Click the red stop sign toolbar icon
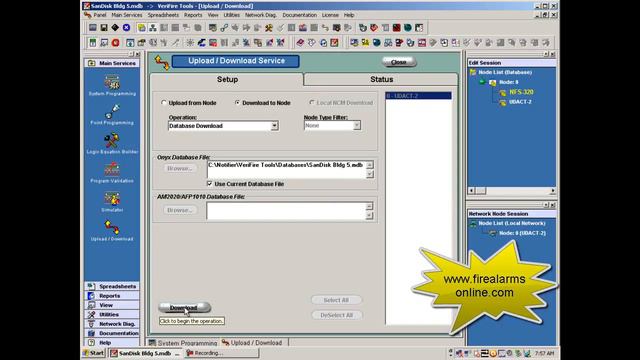The width and height of the screenshot is (640, 360). pyautogui.click(x=116, y=42)
